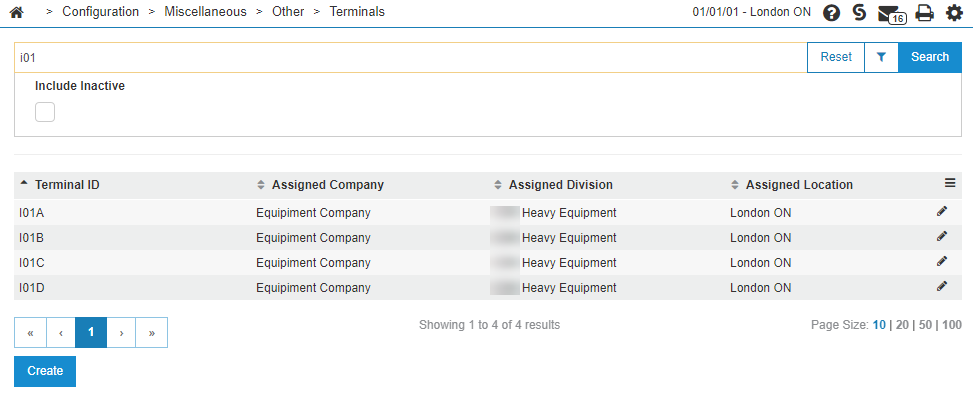Screen dimensions: 973x396
Task: Open the help question mark icon
Action: [x=831, y=12]
